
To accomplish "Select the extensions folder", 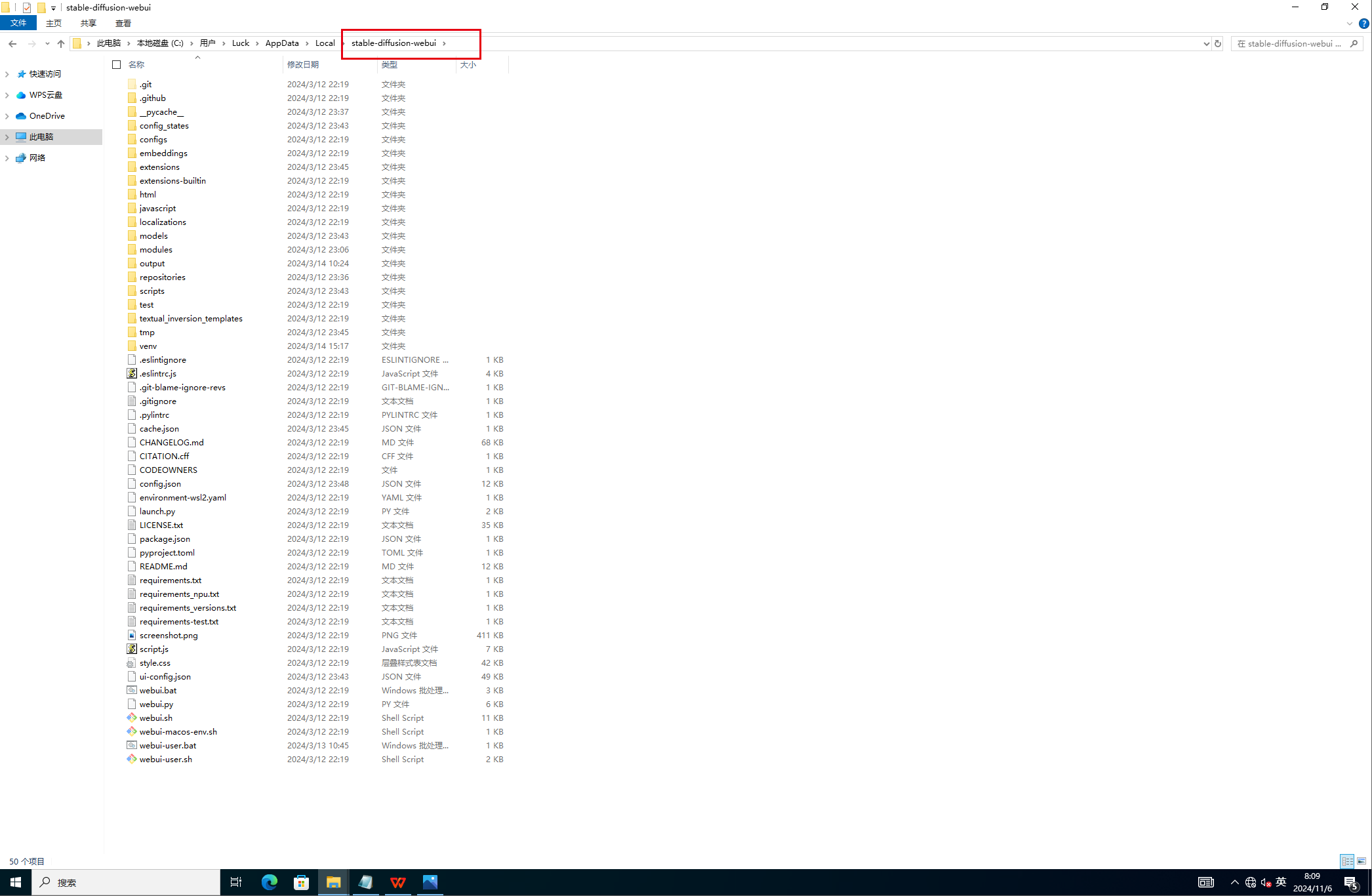I will tap(159, 167).
